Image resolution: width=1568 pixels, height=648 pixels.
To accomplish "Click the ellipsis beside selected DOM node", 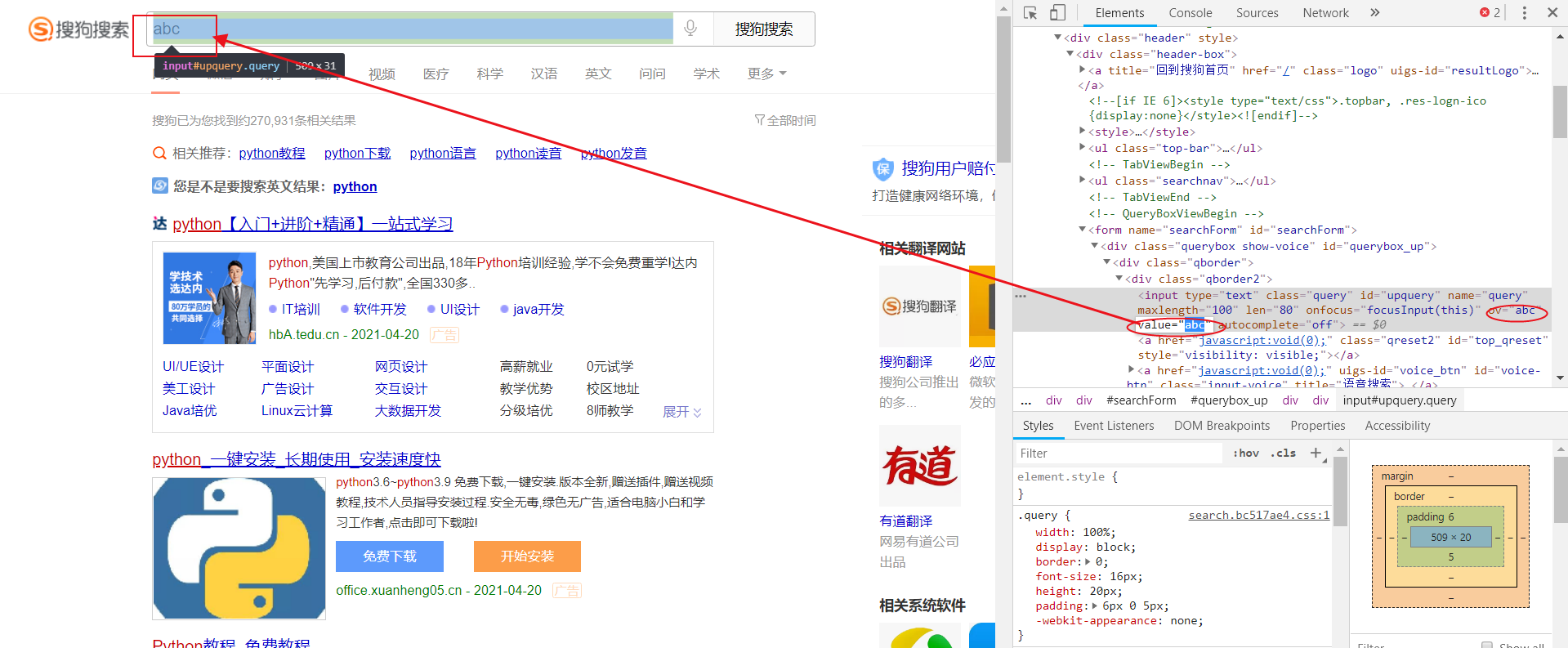I will [1021, 296].
